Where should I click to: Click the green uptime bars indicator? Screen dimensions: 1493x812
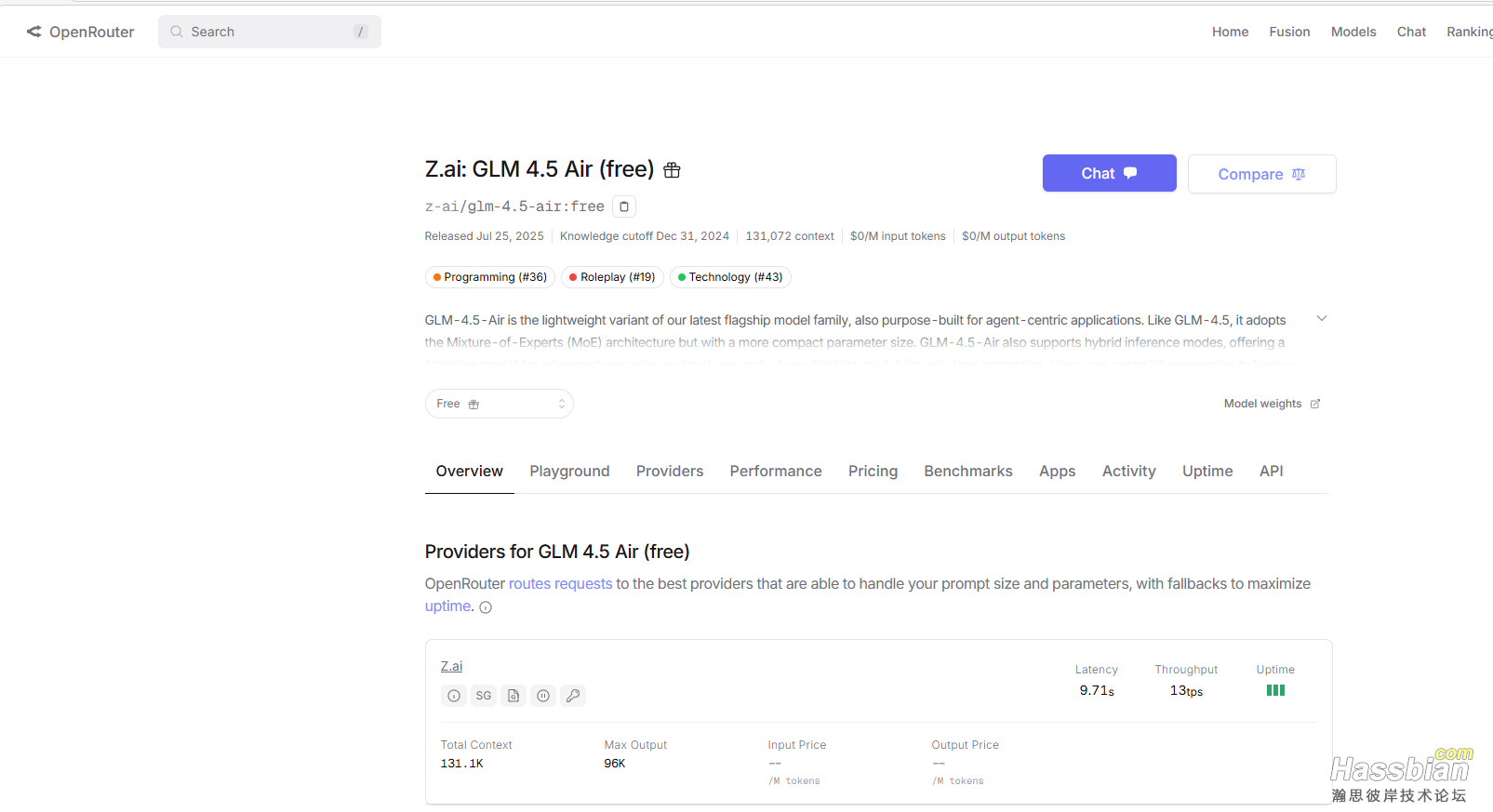(x=1275, y=690)
